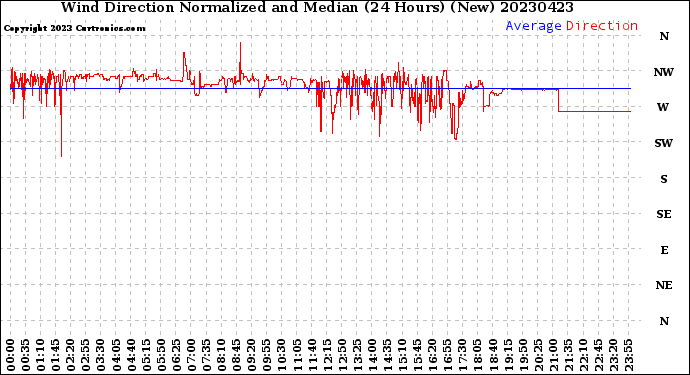Screen dimensions: 690x375
Task: Click the "22:10" time axis label
Action: pos(583,355)
